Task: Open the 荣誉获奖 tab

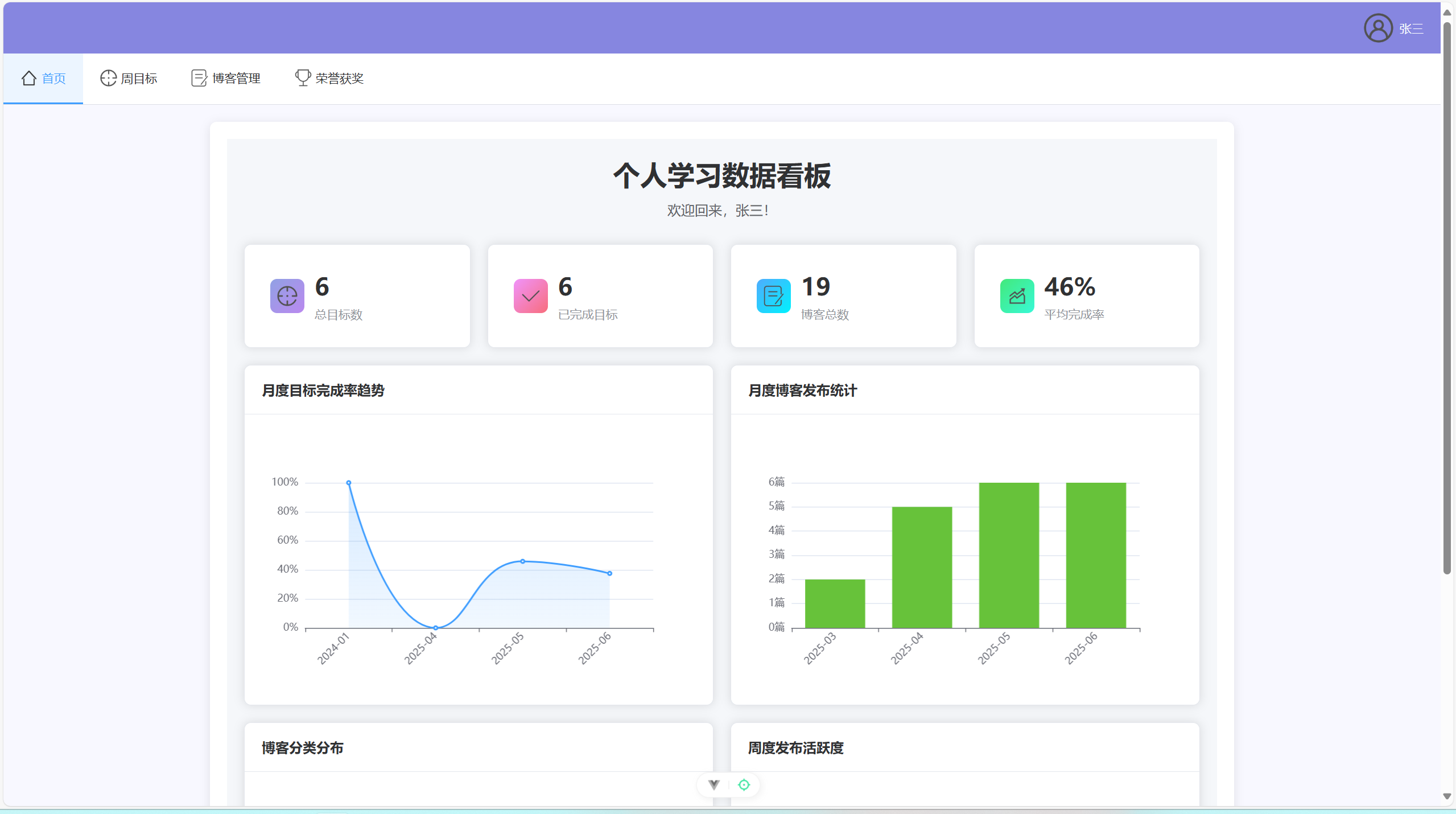Action: pyautogui.click(x=340, y=79)
